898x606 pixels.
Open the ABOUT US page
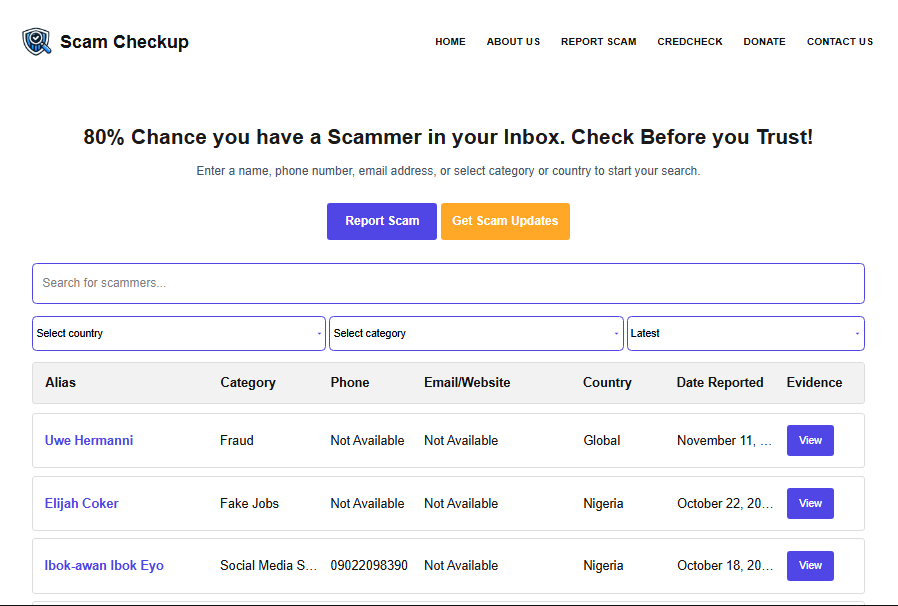click(x=513, y=42)
